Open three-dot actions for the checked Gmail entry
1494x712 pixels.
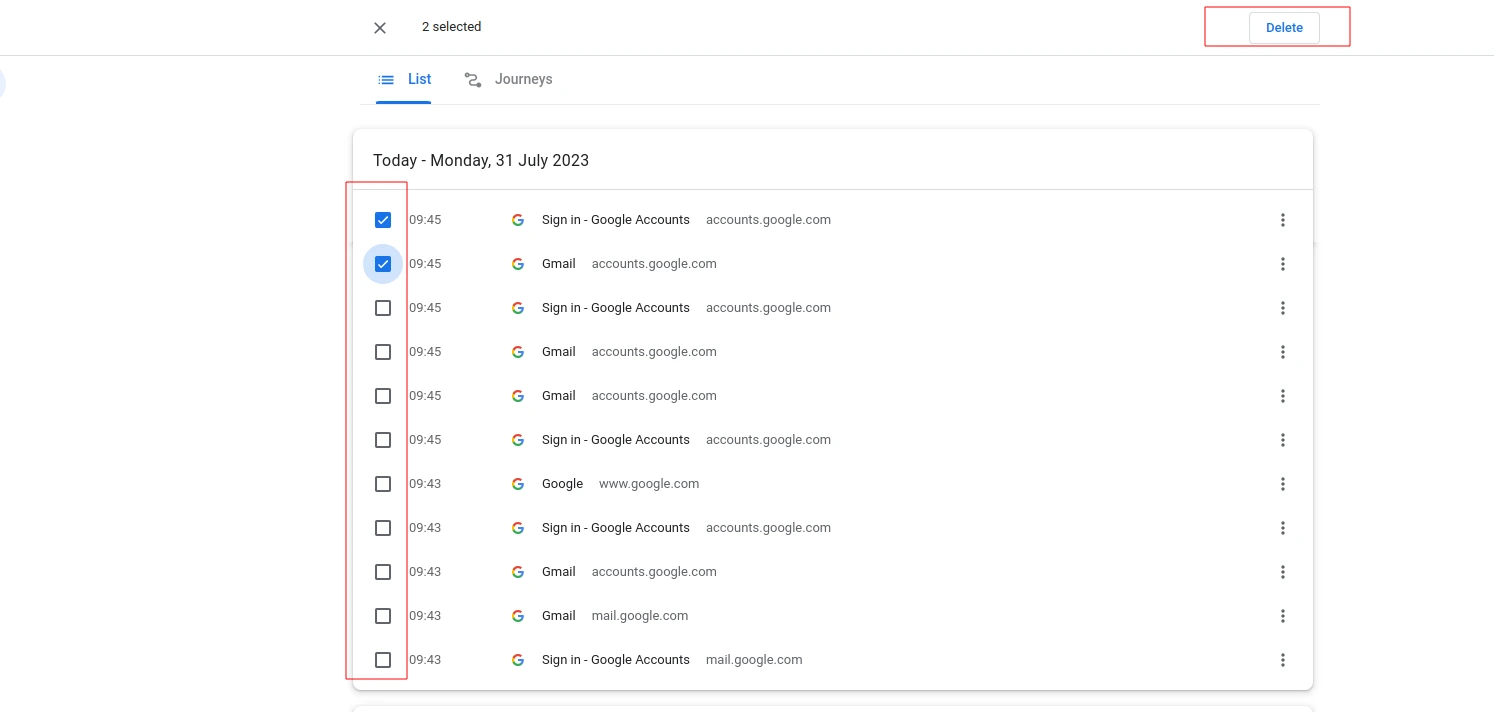[1283, 264]
